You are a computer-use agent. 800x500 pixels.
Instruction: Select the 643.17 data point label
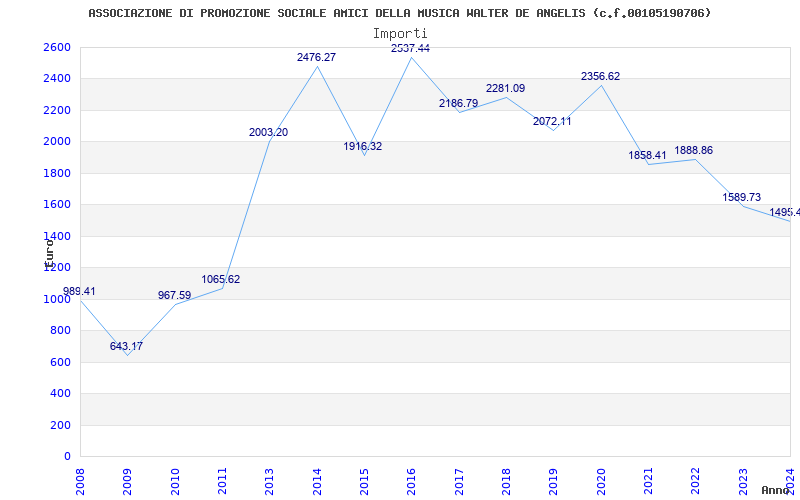tap(126, 346)
